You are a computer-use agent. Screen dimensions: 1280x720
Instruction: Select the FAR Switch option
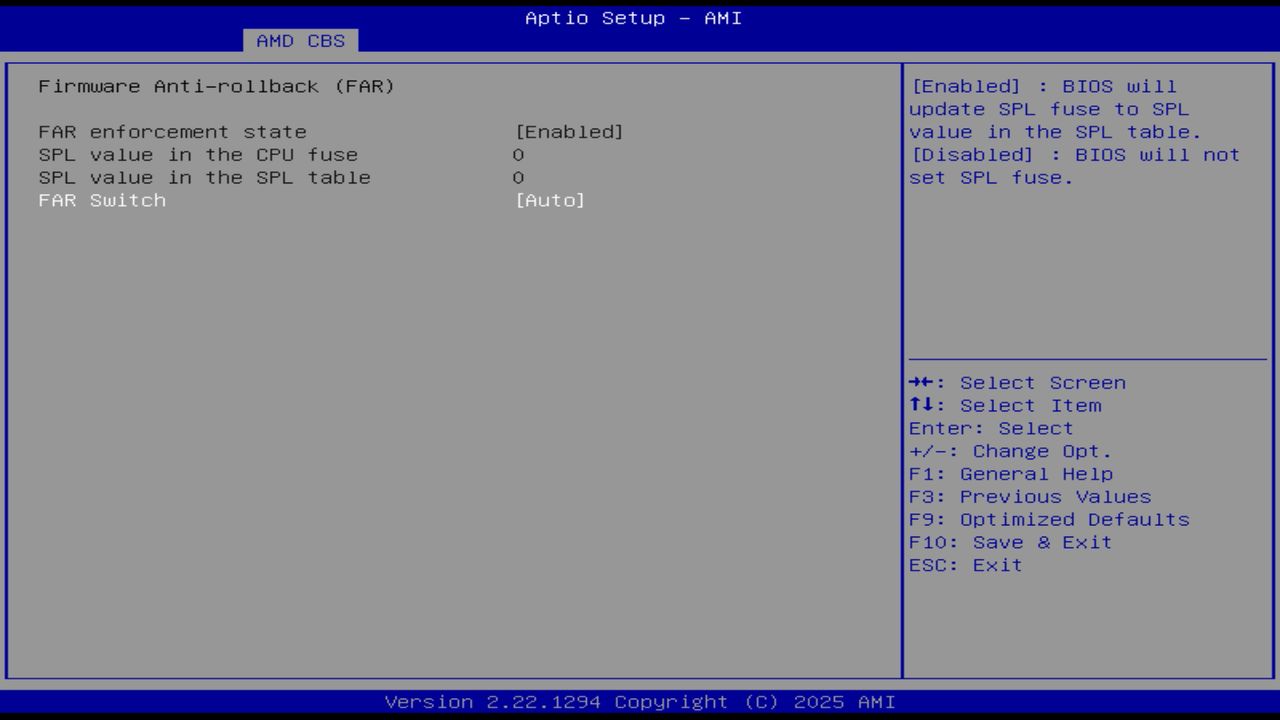102,200
